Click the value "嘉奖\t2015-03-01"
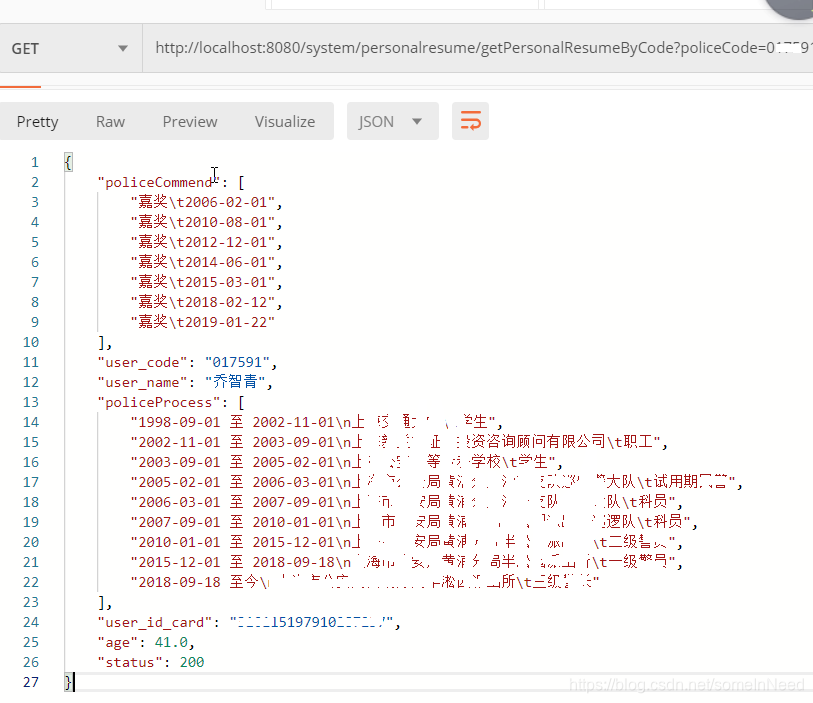This screenshot has width=813, height=703. (x=202, y=283)
